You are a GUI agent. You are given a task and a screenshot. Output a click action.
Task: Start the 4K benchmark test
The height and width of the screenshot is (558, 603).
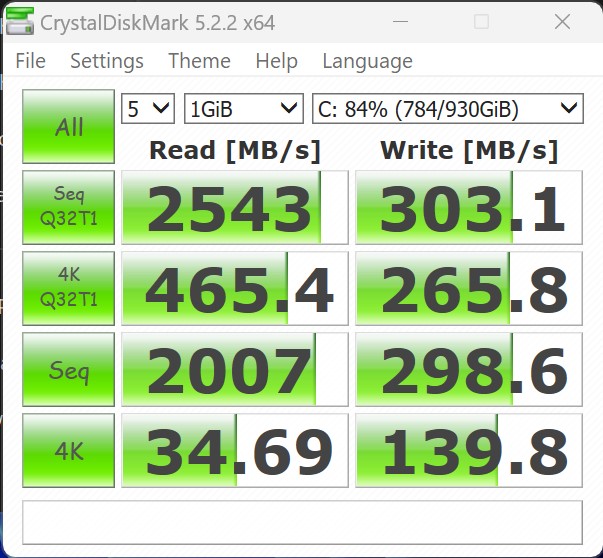[68, 451]
